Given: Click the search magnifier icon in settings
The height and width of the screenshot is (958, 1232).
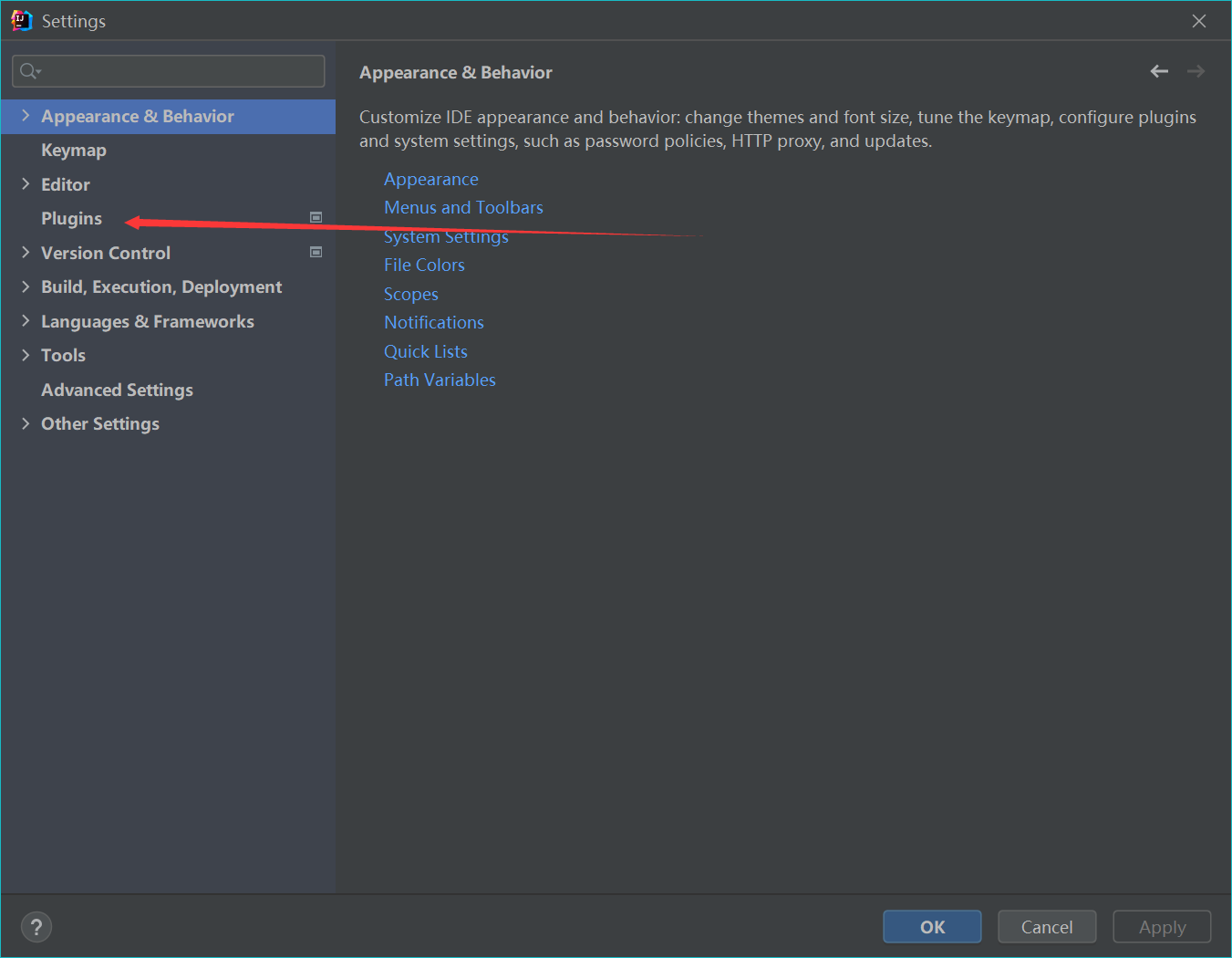Looking at the screenshot, I should [x=30, y=71].
